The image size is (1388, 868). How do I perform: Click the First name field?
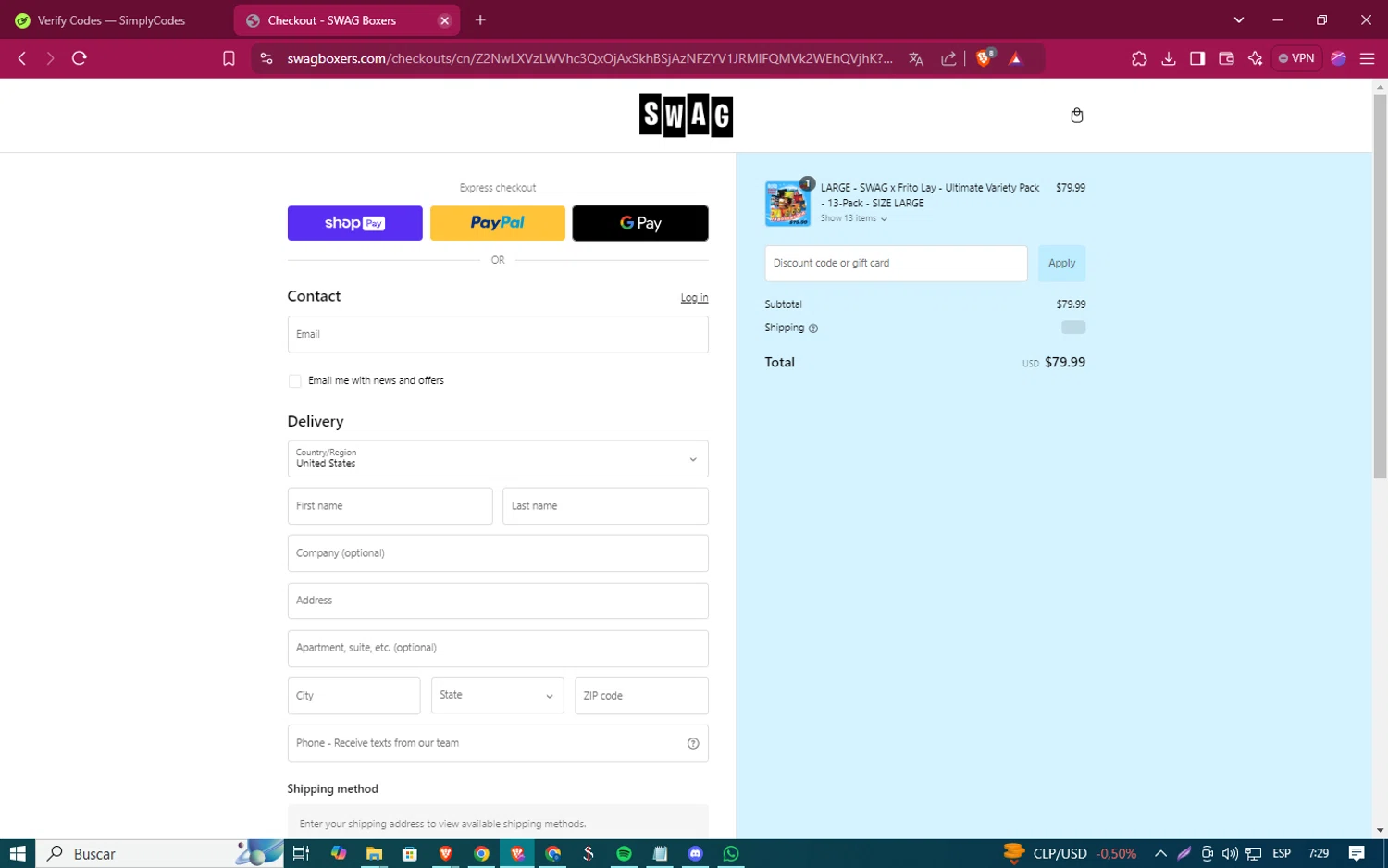[x=390, y=506]
